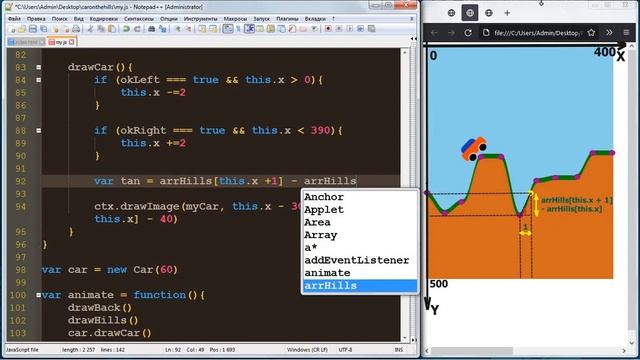The height and width of the screenshot is (360, 640).
Task: Open the Document Map icon
Action: tap(271, 29)
